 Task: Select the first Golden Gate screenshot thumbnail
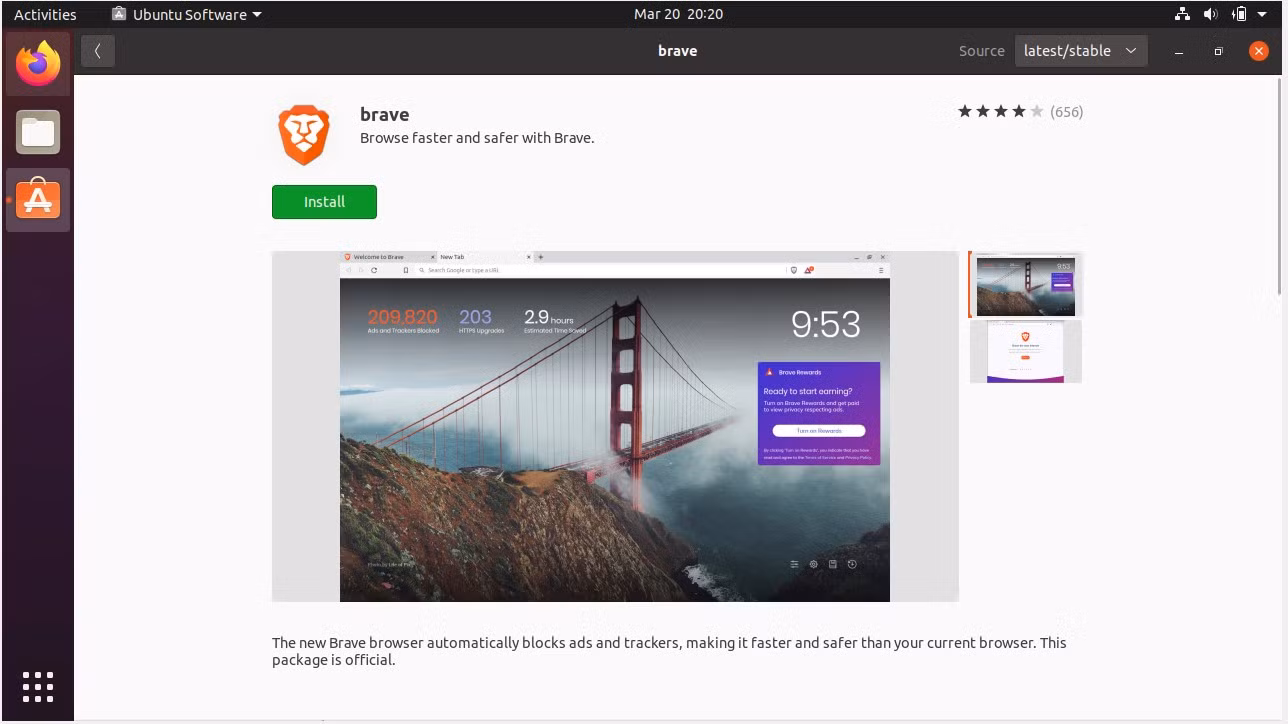(x=1026, y=286)
